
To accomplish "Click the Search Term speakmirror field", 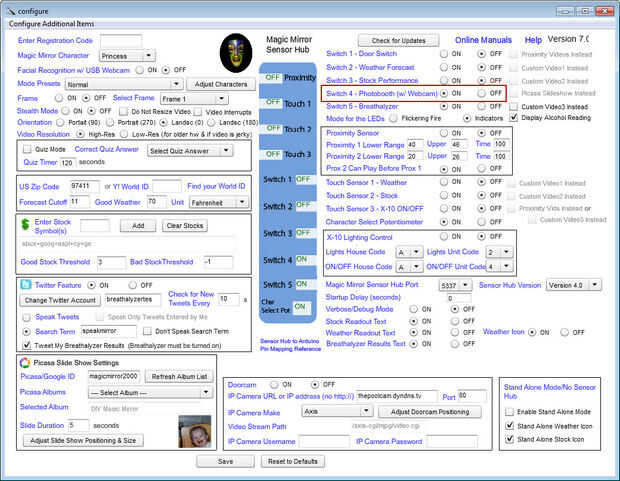I will point(108,331).
